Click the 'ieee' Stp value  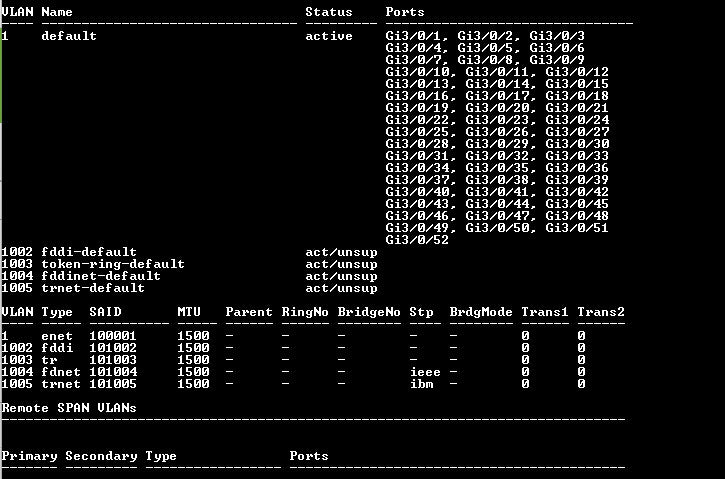[x=425, y=372]
